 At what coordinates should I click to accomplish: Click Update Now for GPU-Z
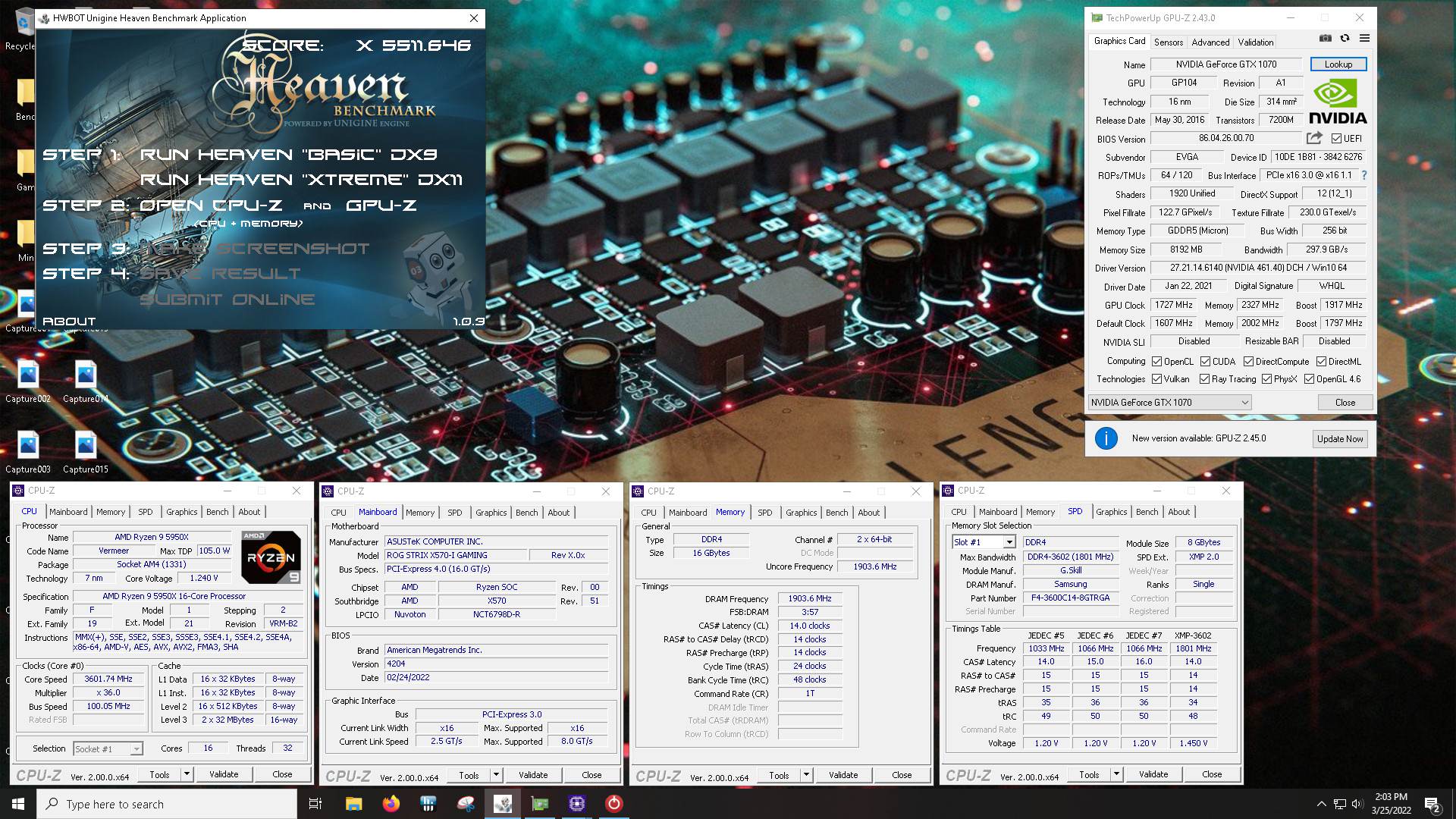tap(1340, 439)
